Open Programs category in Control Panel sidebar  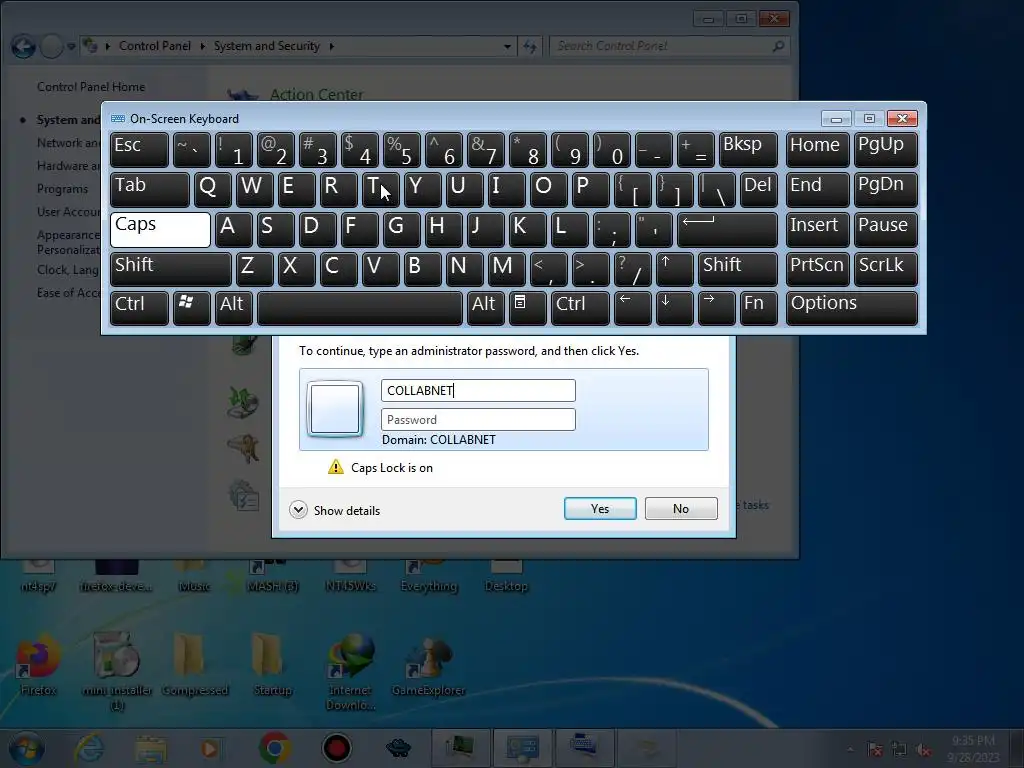[62, 189]
